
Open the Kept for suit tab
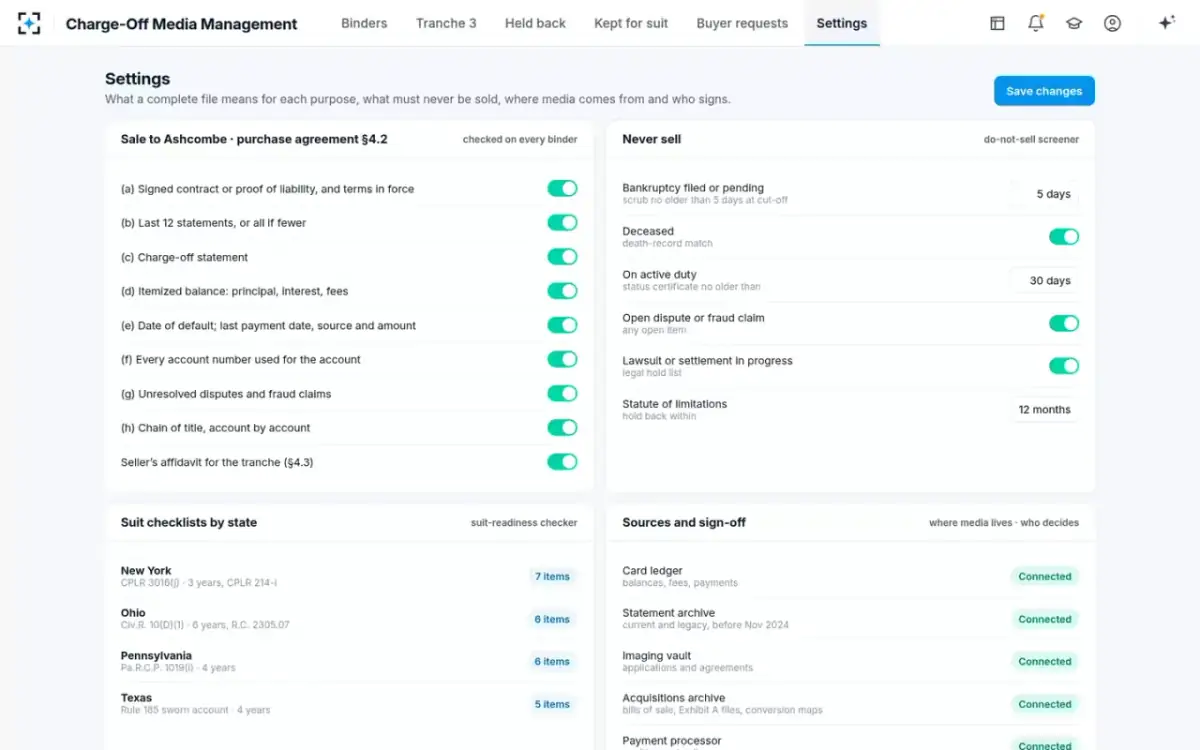[x=631, y=23]
